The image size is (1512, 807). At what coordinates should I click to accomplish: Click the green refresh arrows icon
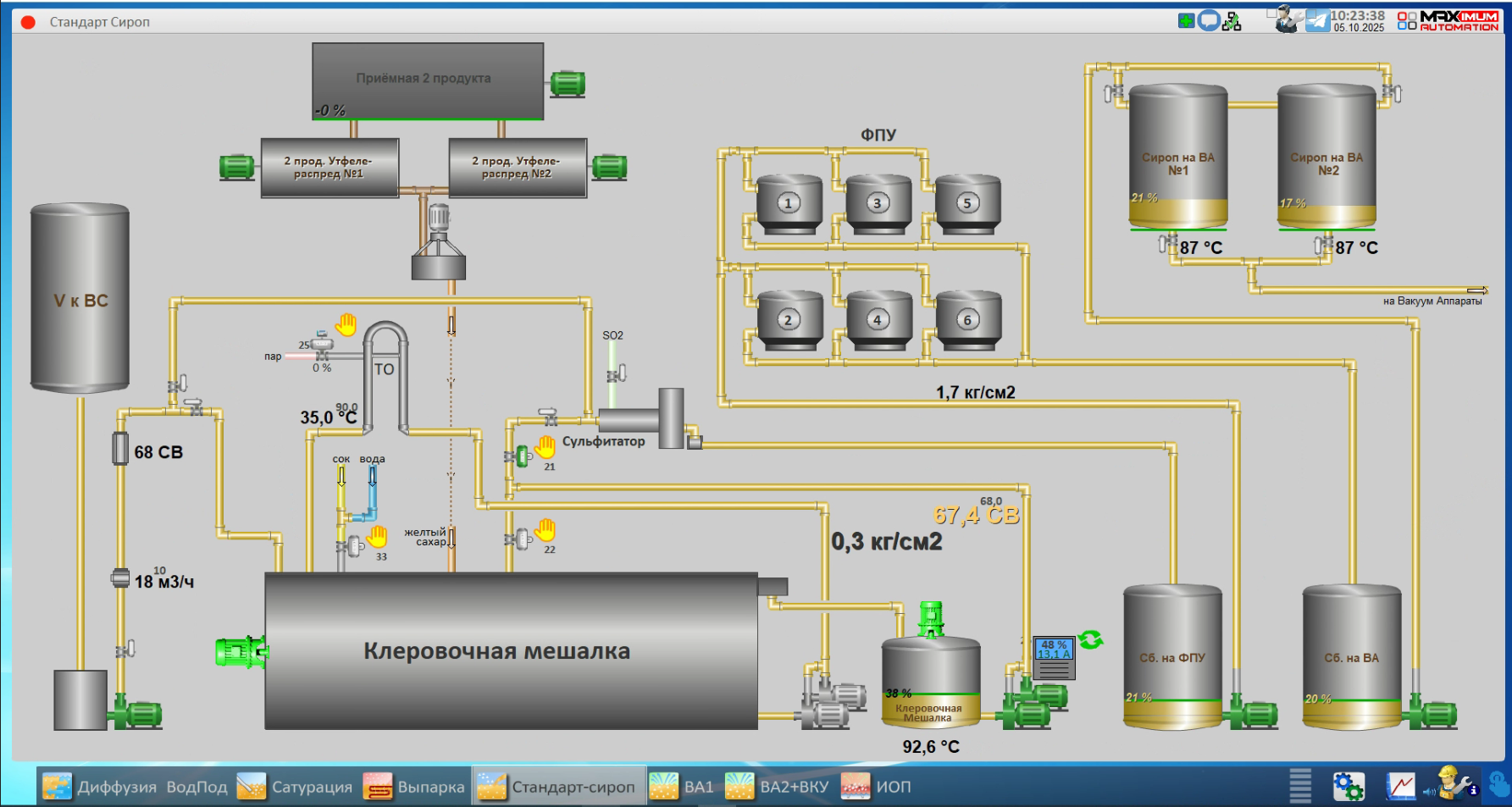(1090, 640)
